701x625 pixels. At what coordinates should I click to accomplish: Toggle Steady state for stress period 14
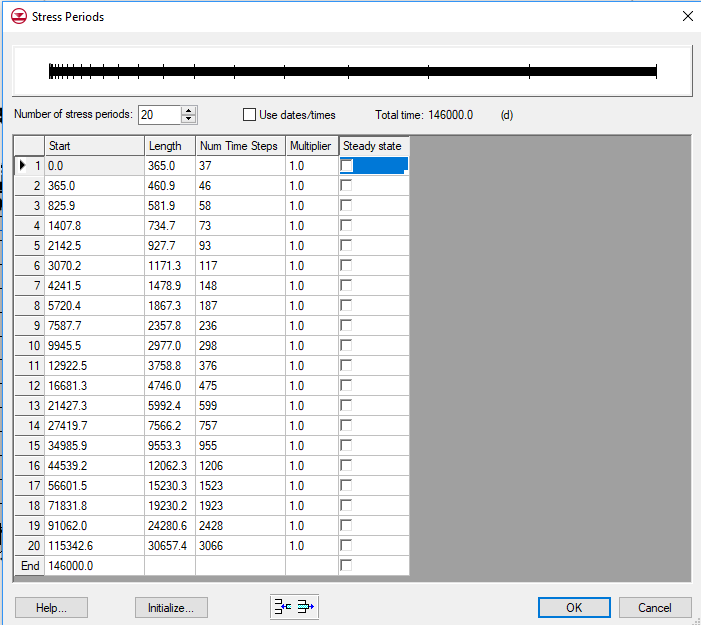346,425
